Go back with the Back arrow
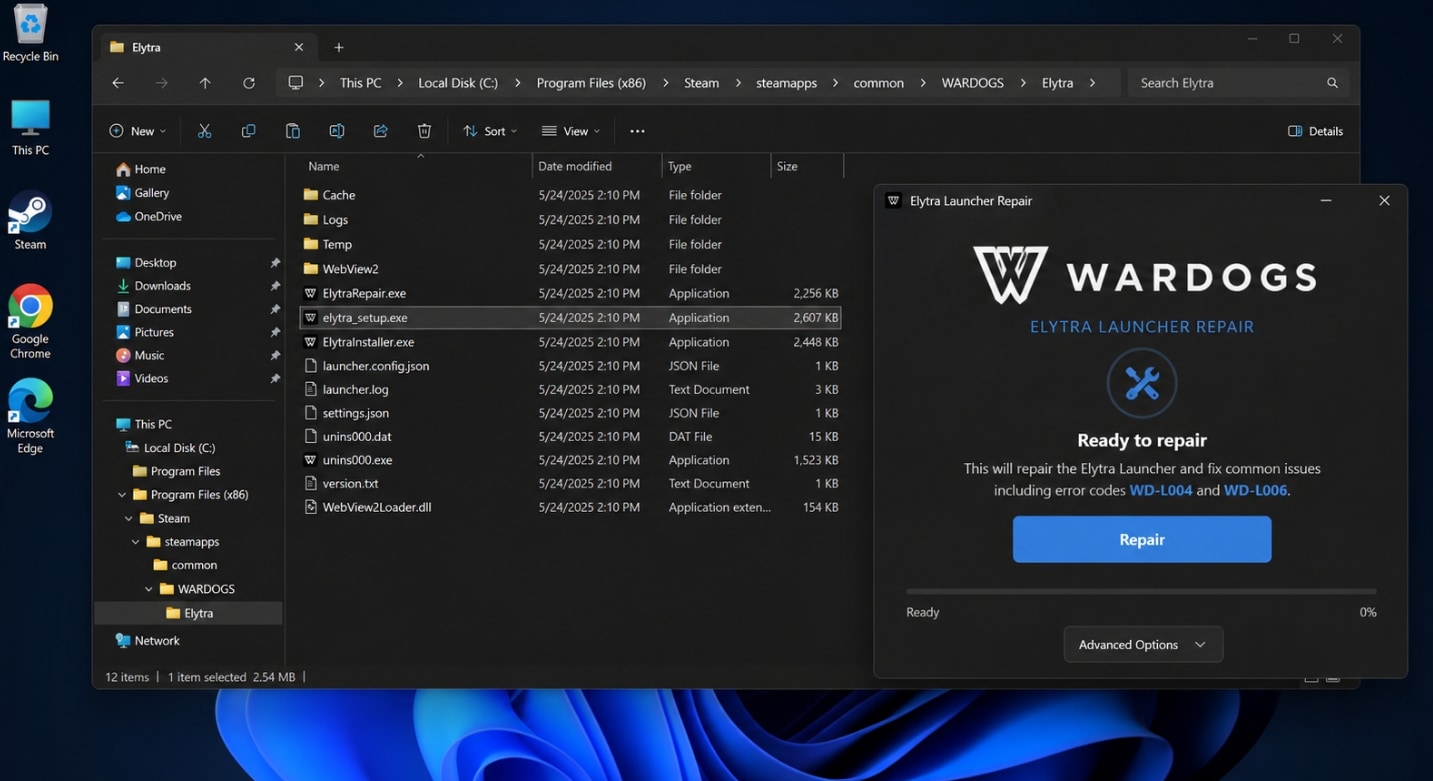Screen dimensions: 1433x781 coord(118,83)
